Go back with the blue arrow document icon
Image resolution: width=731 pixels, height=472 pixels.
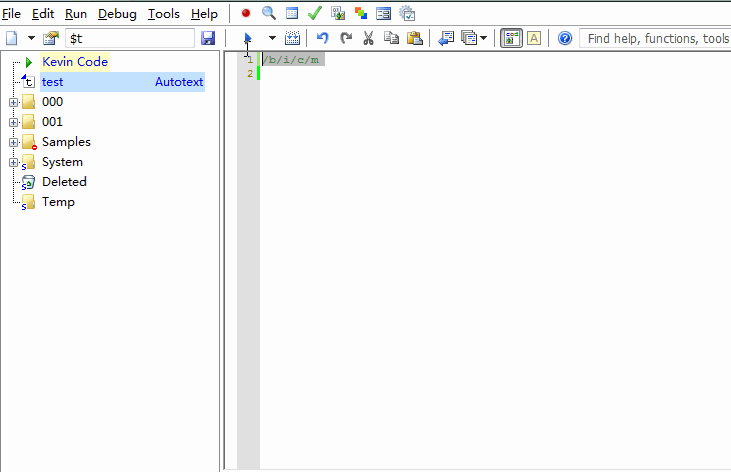pyautogui.click(x=446, y=38)
